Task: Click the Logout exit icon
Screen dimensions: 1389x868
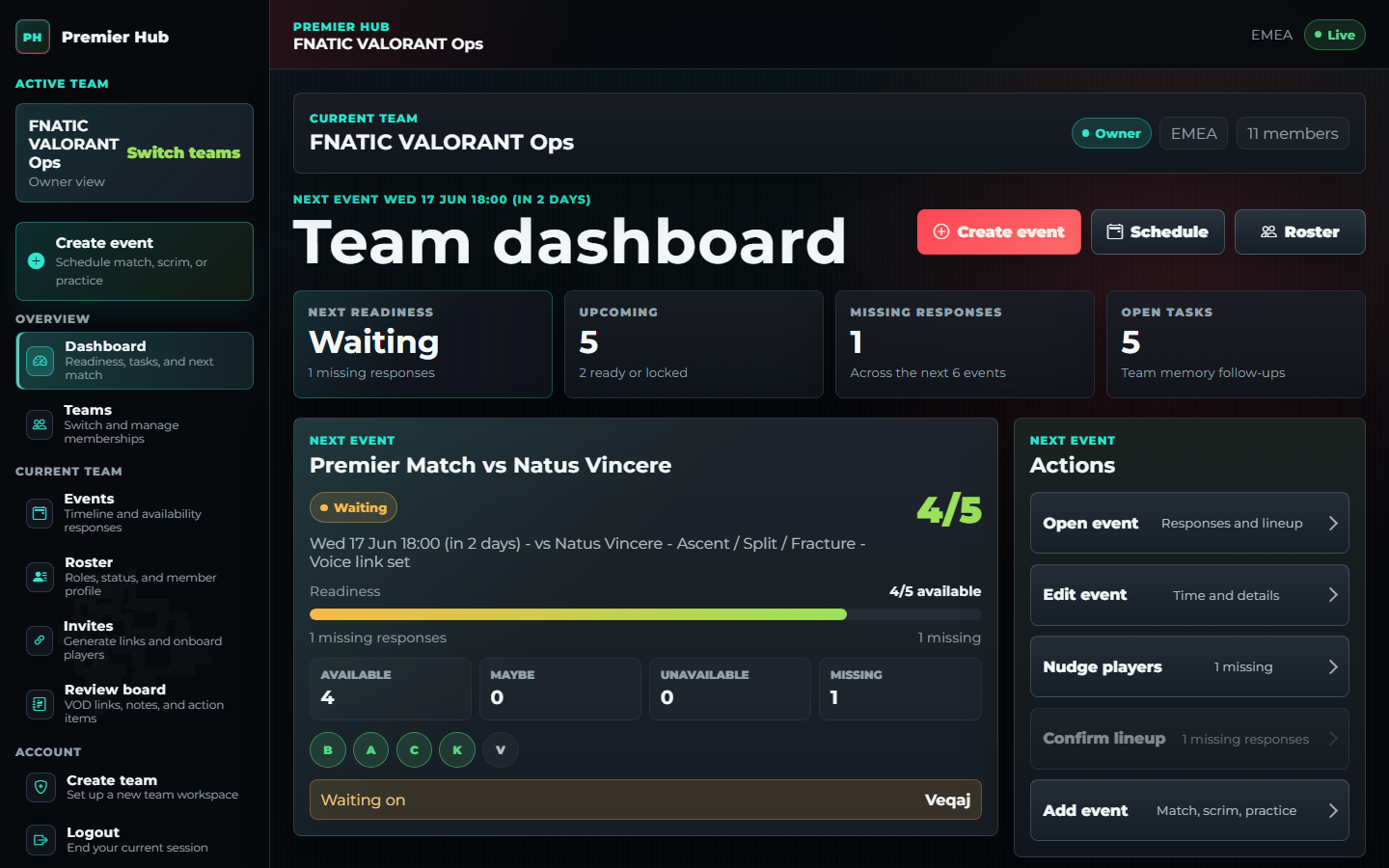Action: (41, 839)
